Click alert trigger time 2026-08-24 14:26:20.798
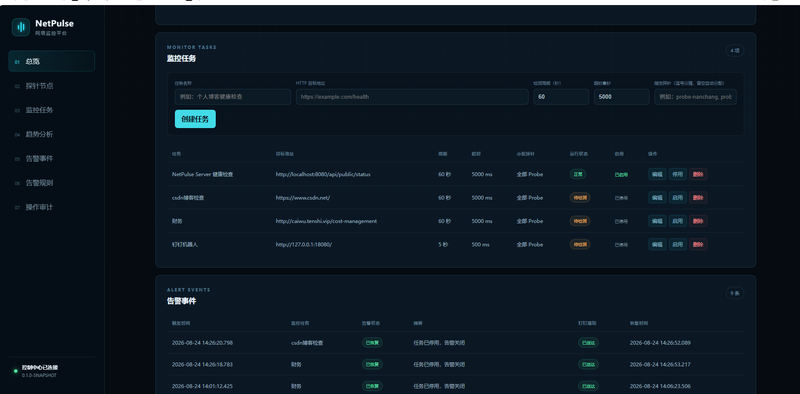 click(x=202, y=342)
